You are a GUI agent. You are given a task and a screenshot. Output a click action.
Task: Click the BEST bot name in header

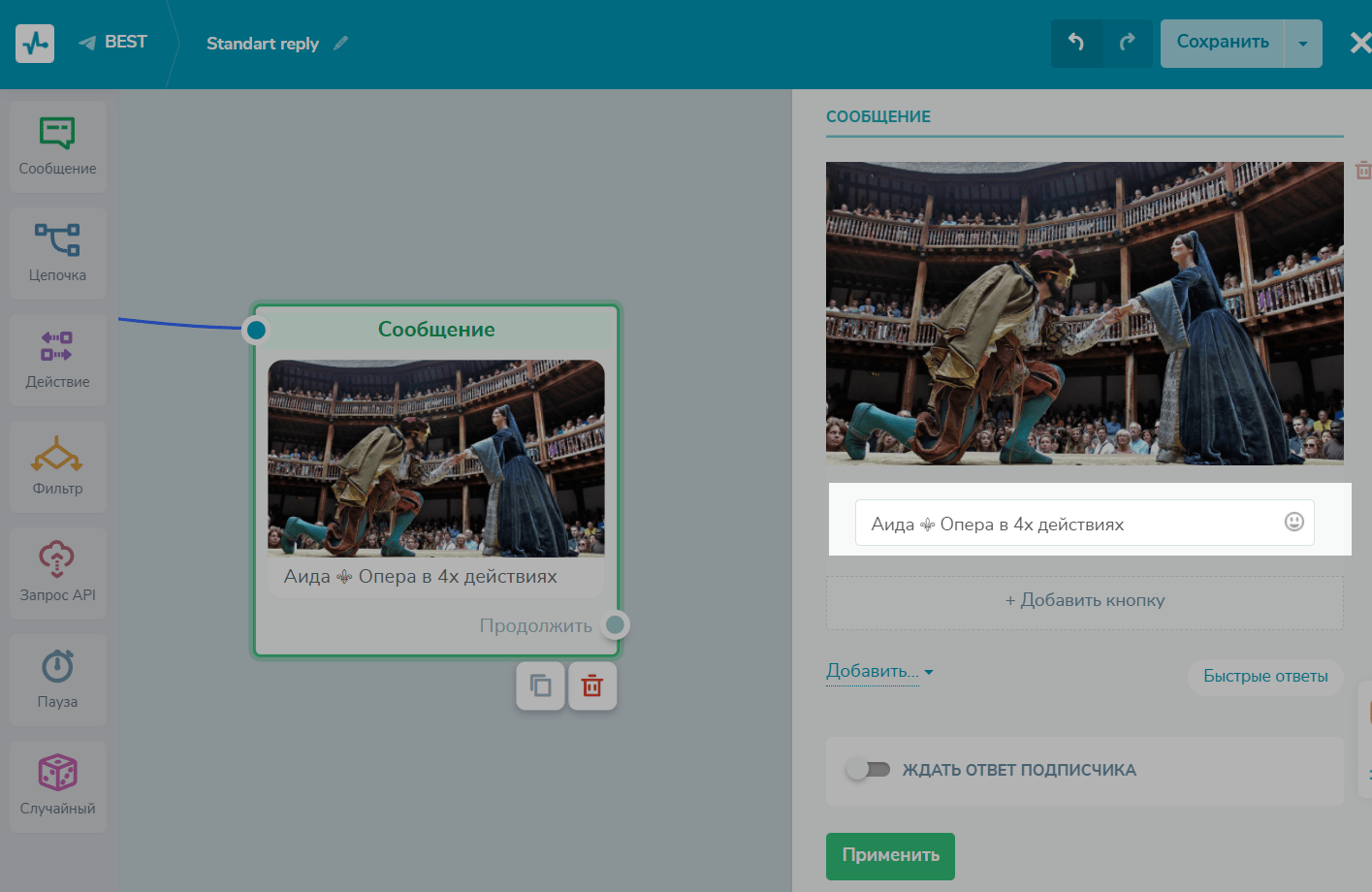coord(126,42)
